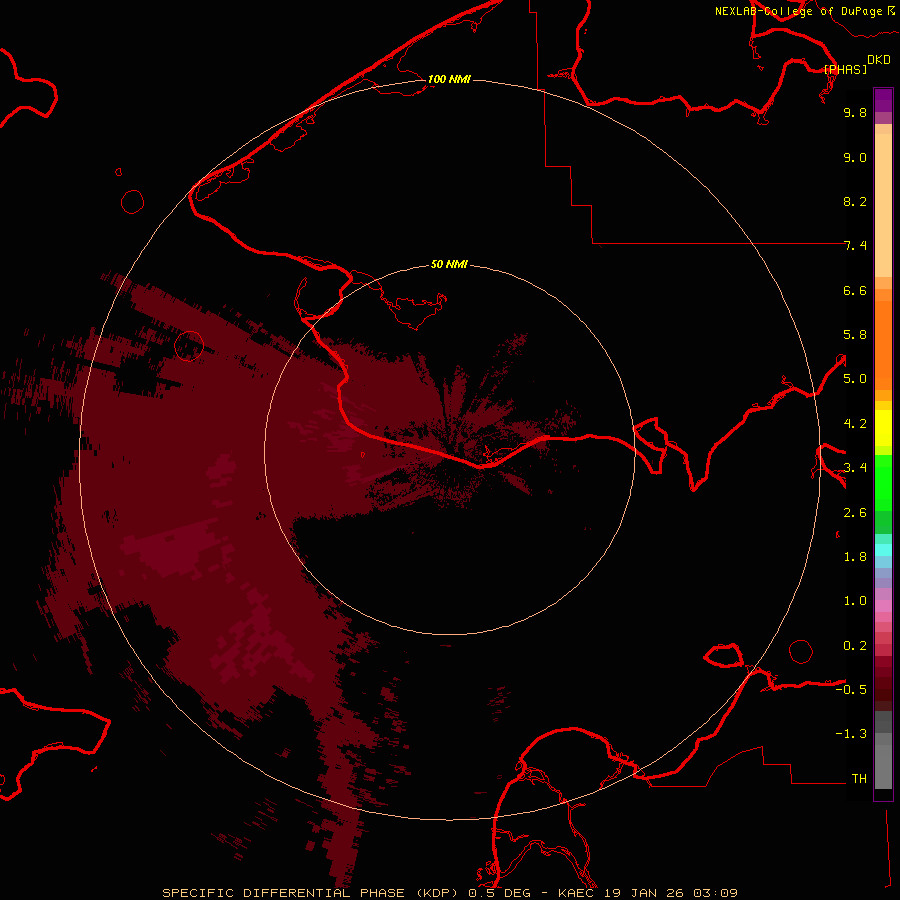Viewport: 900px width, 900px height.
Task: Click the bright green segment of the color bar
Action: click(x=883, y=483)
